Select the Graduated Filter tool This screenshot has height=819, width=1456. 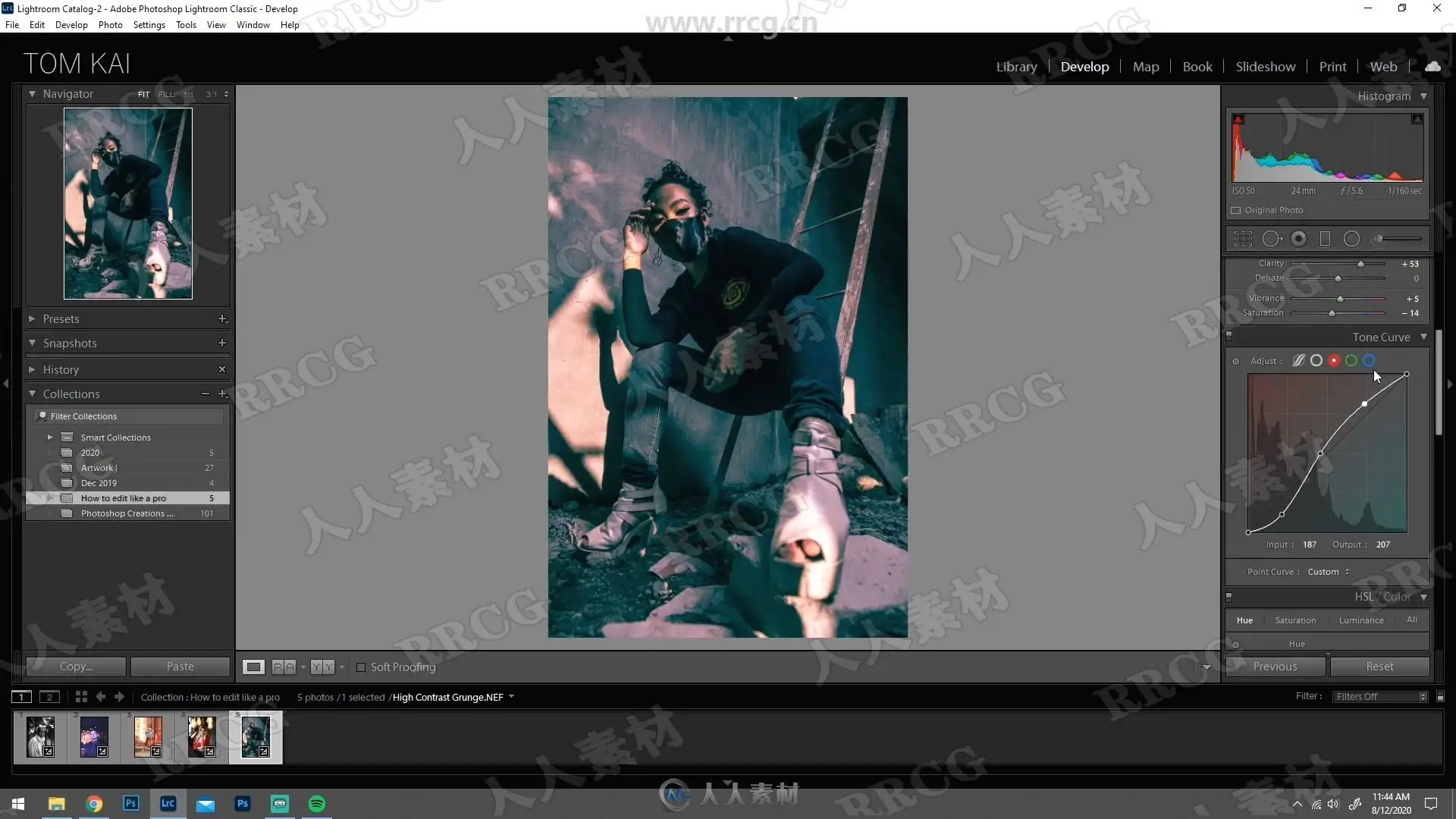1325,239
